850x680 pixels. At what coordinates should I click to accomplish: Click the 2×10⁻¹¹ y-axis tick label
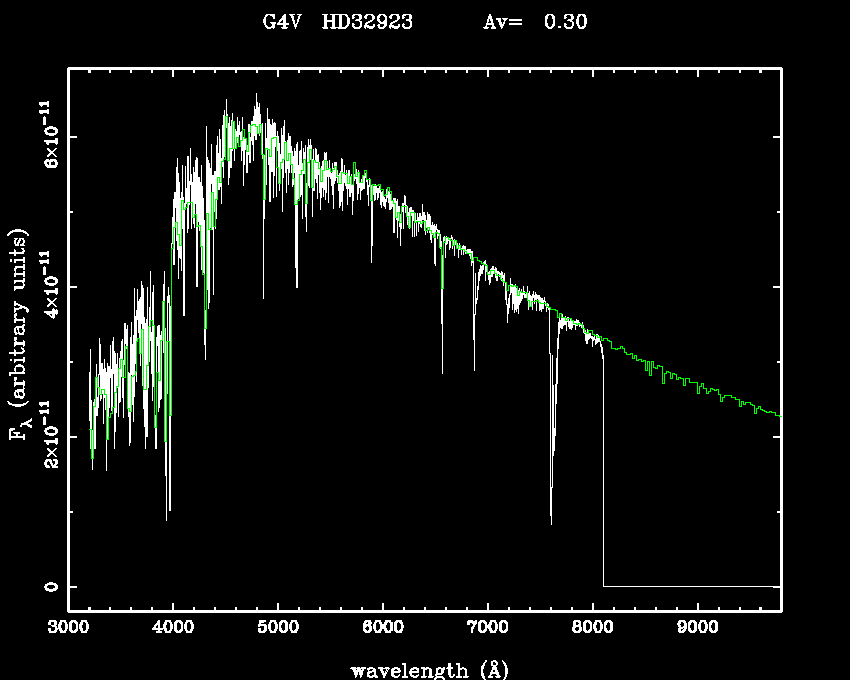tap(48, 437)
